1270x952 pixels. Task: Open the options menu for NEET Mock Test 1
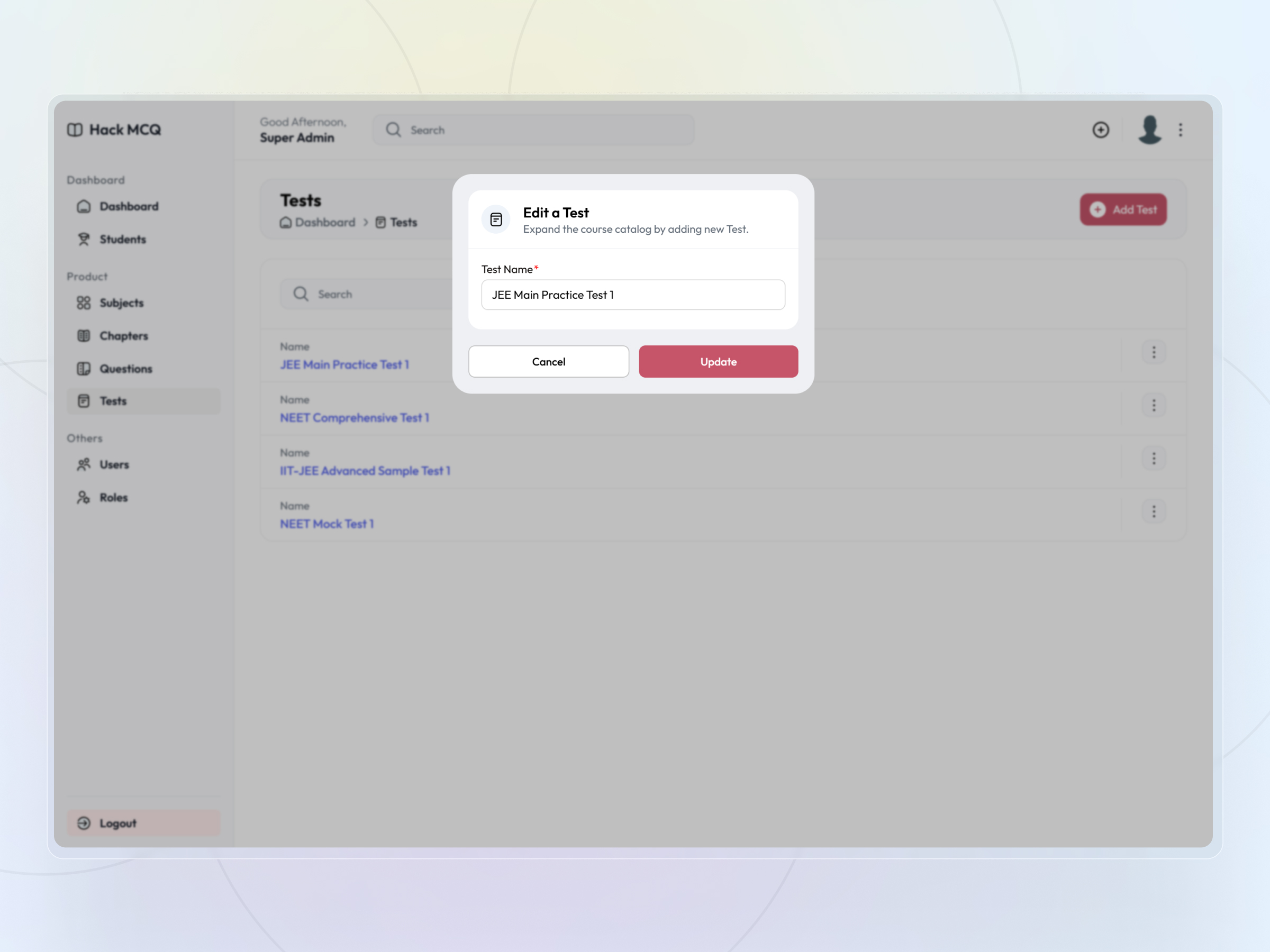pyautogui.click(x=1154, y=511)
